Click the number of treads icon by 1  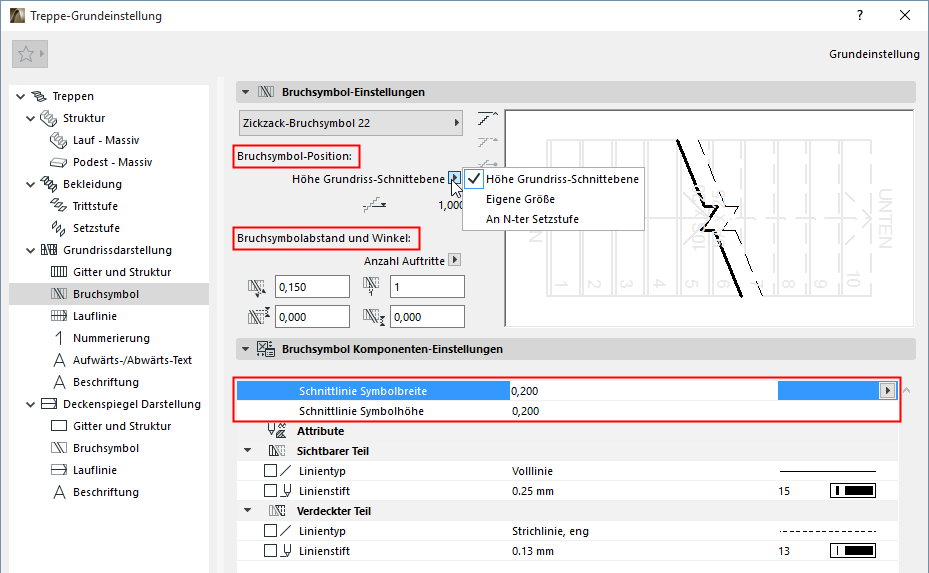click(x=371, y=287)
